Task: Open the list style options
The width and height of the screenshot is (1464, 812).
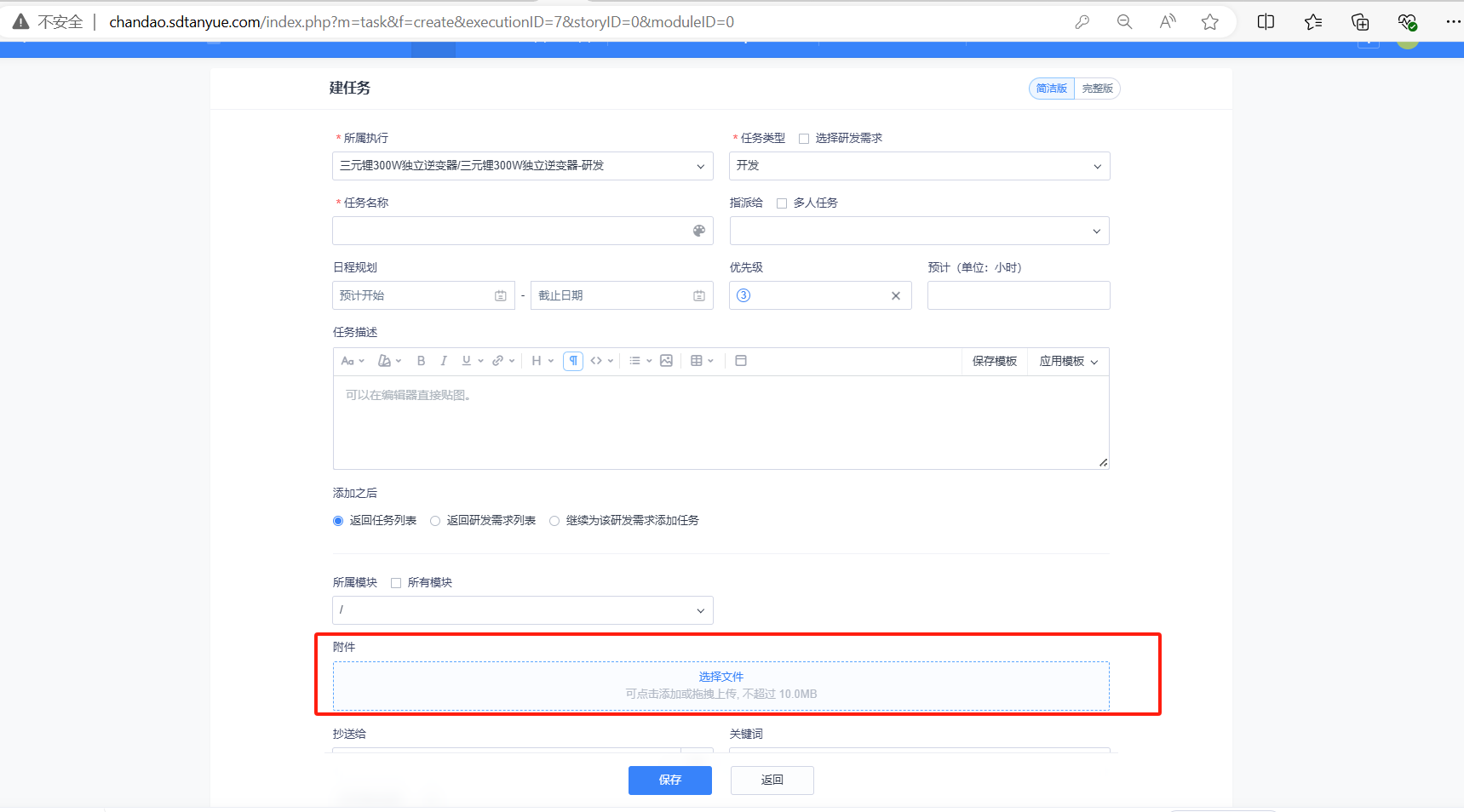Action: pyautogui.click(x=640, y=361)
